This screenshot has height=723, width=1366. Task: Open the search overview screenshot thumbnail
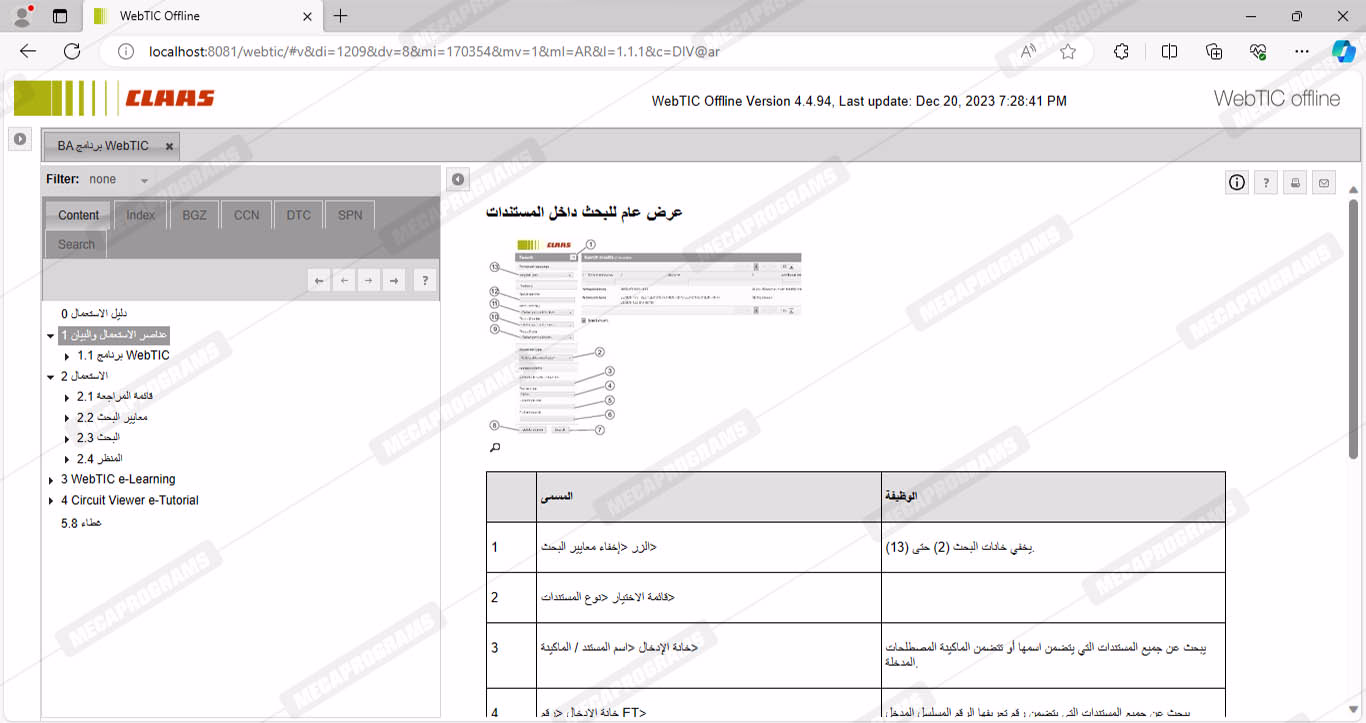click(x=645, y=337)
